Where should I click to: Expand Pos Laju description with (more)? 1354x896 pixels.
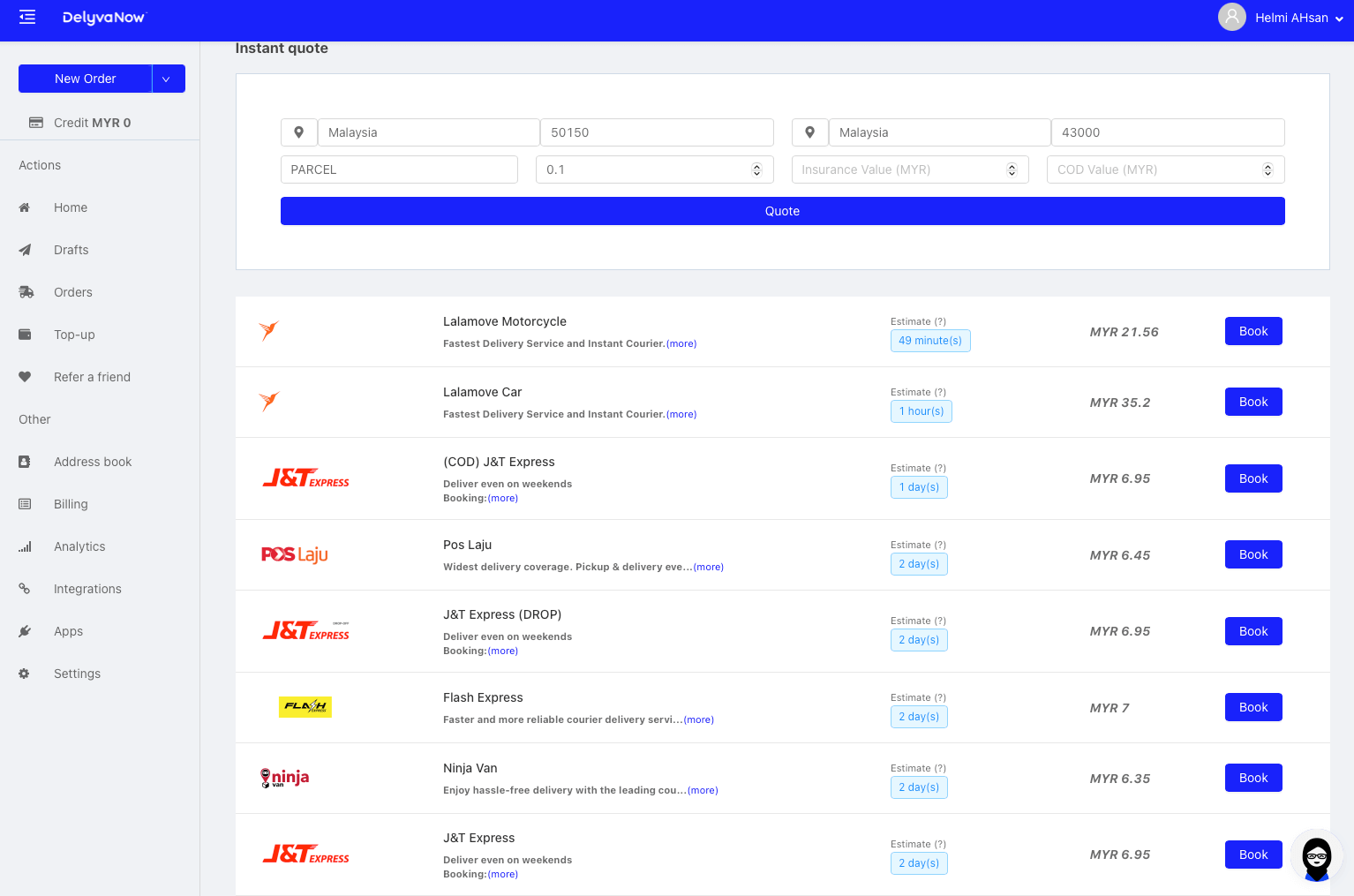coord(709,568)
